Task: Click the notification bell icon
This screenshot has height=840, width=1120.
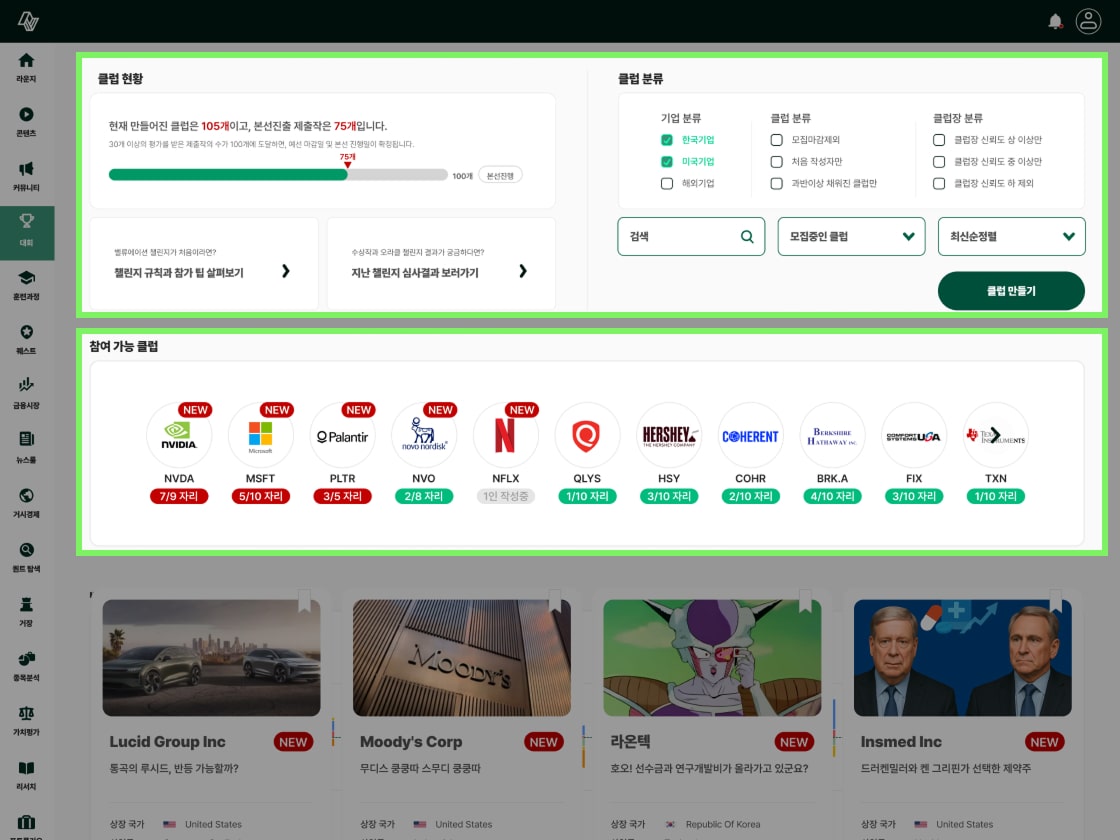Action: (1055, 21)
